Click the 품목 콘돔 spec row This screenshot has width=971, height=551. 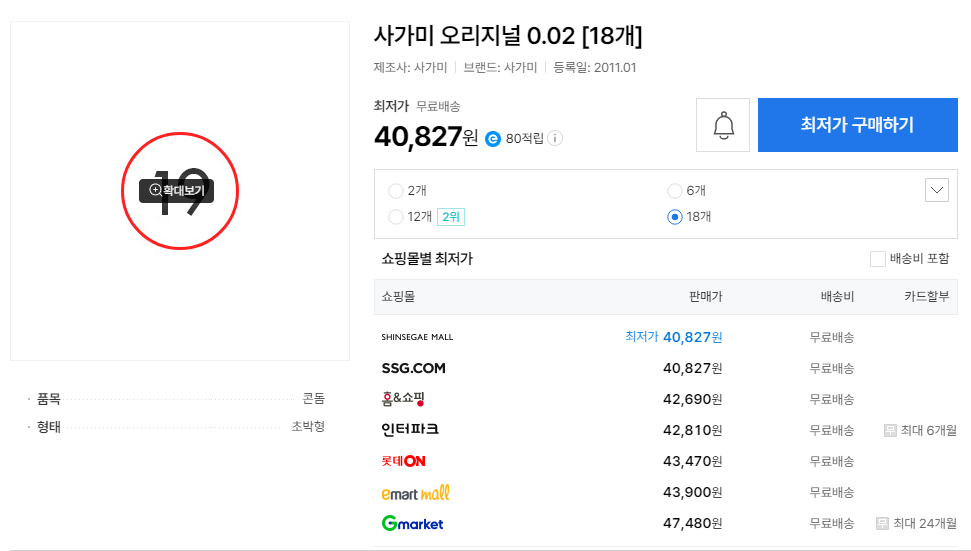[x=176, y=399]
